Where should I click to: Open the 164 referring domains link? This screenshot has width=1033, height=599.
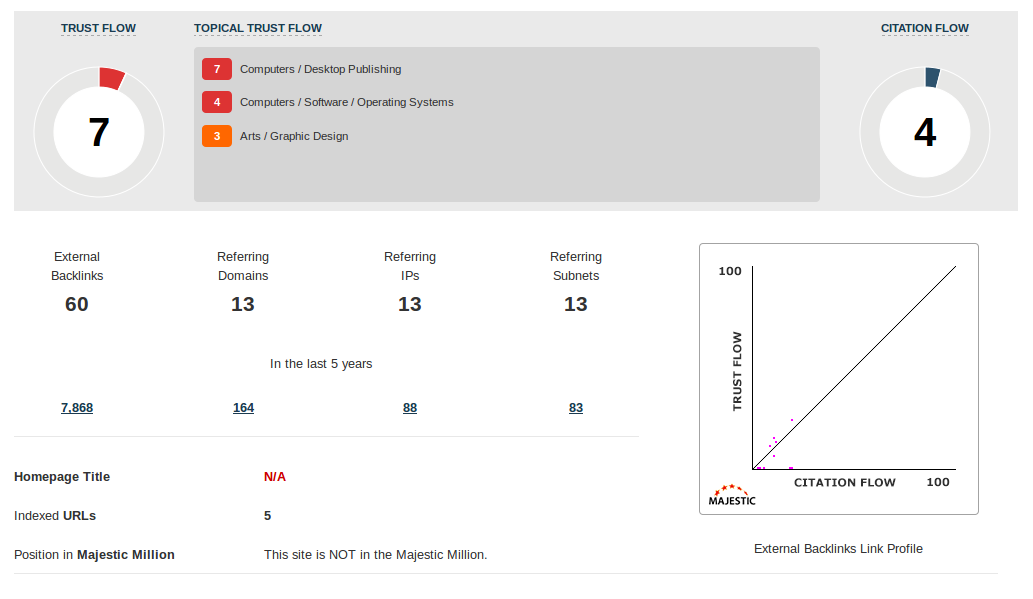point(243,408)
